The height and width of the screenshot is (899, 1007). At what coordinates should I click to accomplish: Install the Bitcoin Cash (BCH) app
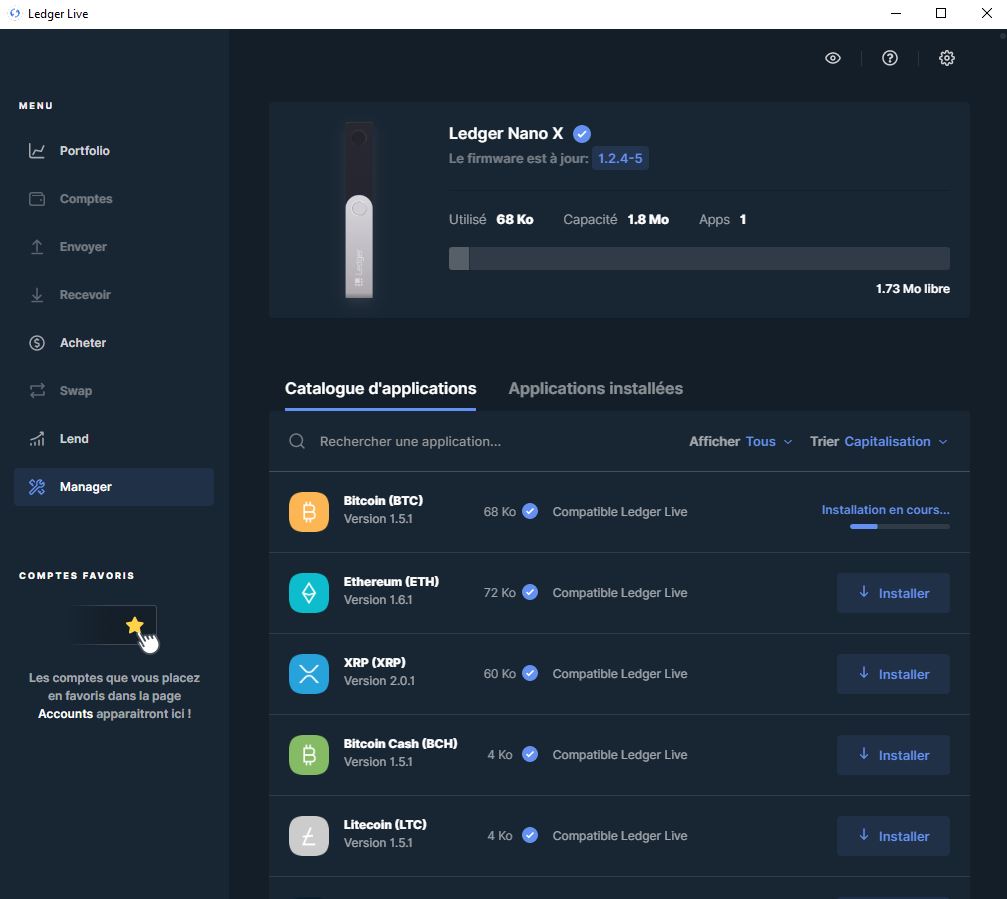coord(893,755)
